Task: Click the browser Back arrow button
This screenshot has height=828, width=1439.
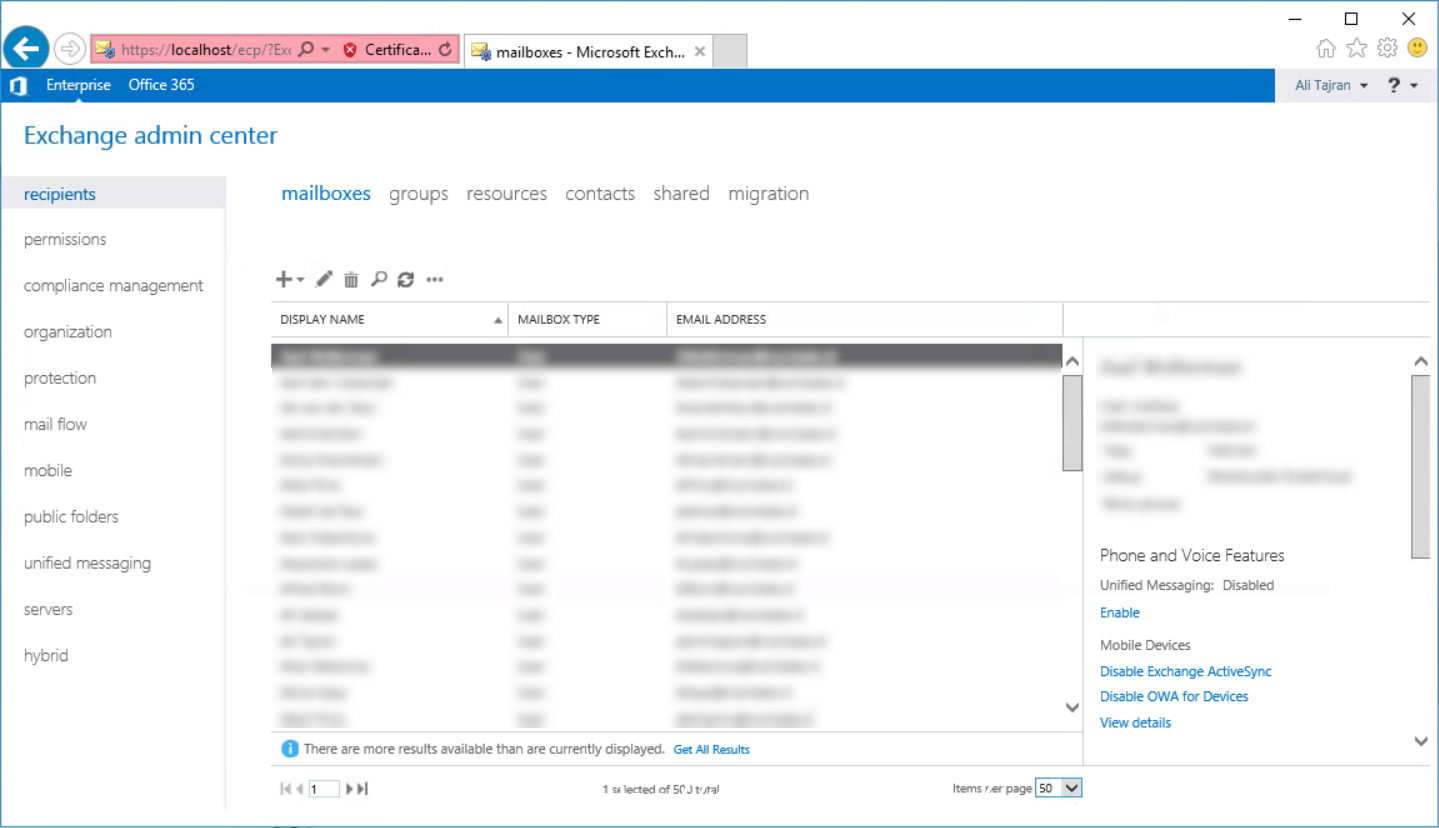Action: pyautogui.click(x=27, y=47)
